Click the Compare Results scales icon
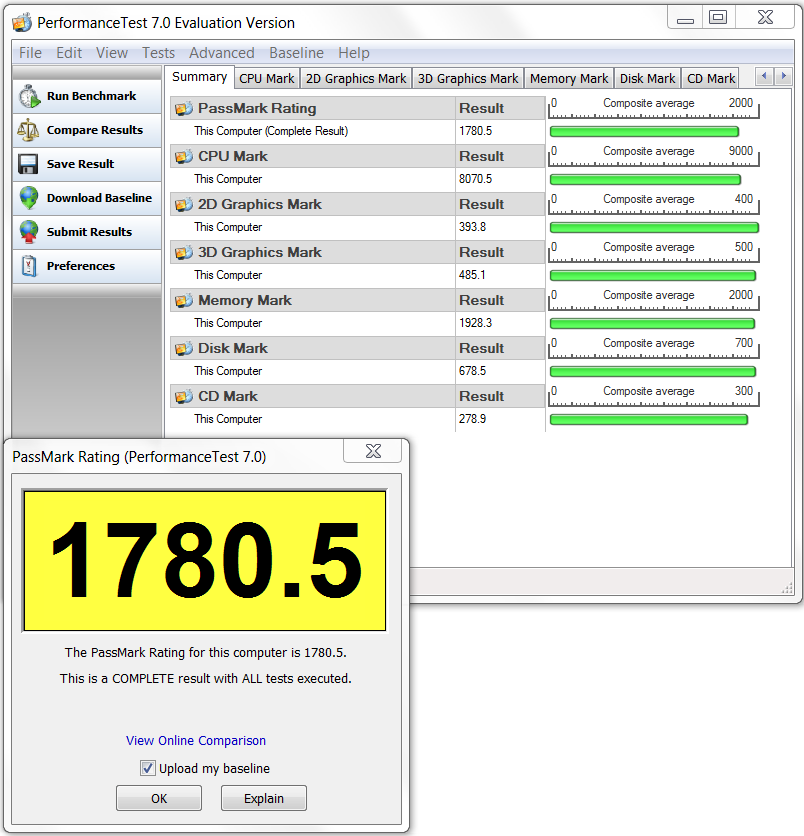The height and width of the screenshot is (836, 804). click(28, 130)
